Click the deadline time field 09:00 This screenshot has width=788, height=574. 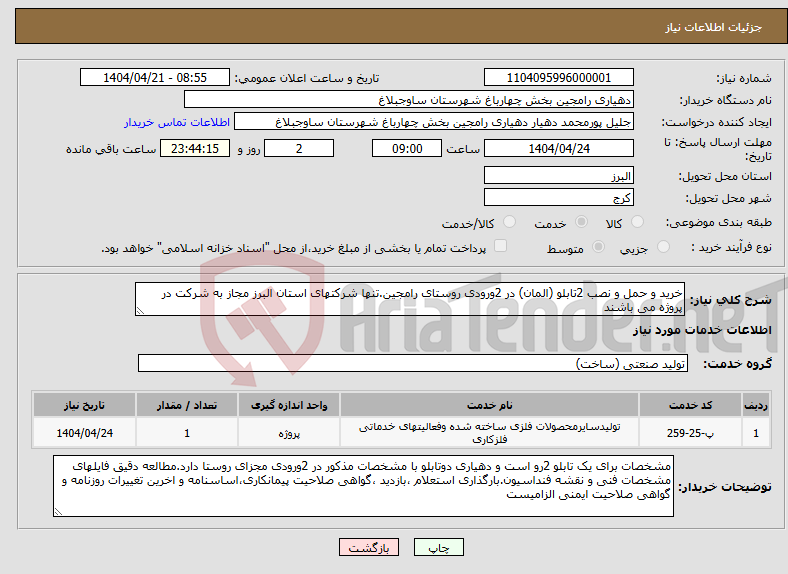point(407,148)
